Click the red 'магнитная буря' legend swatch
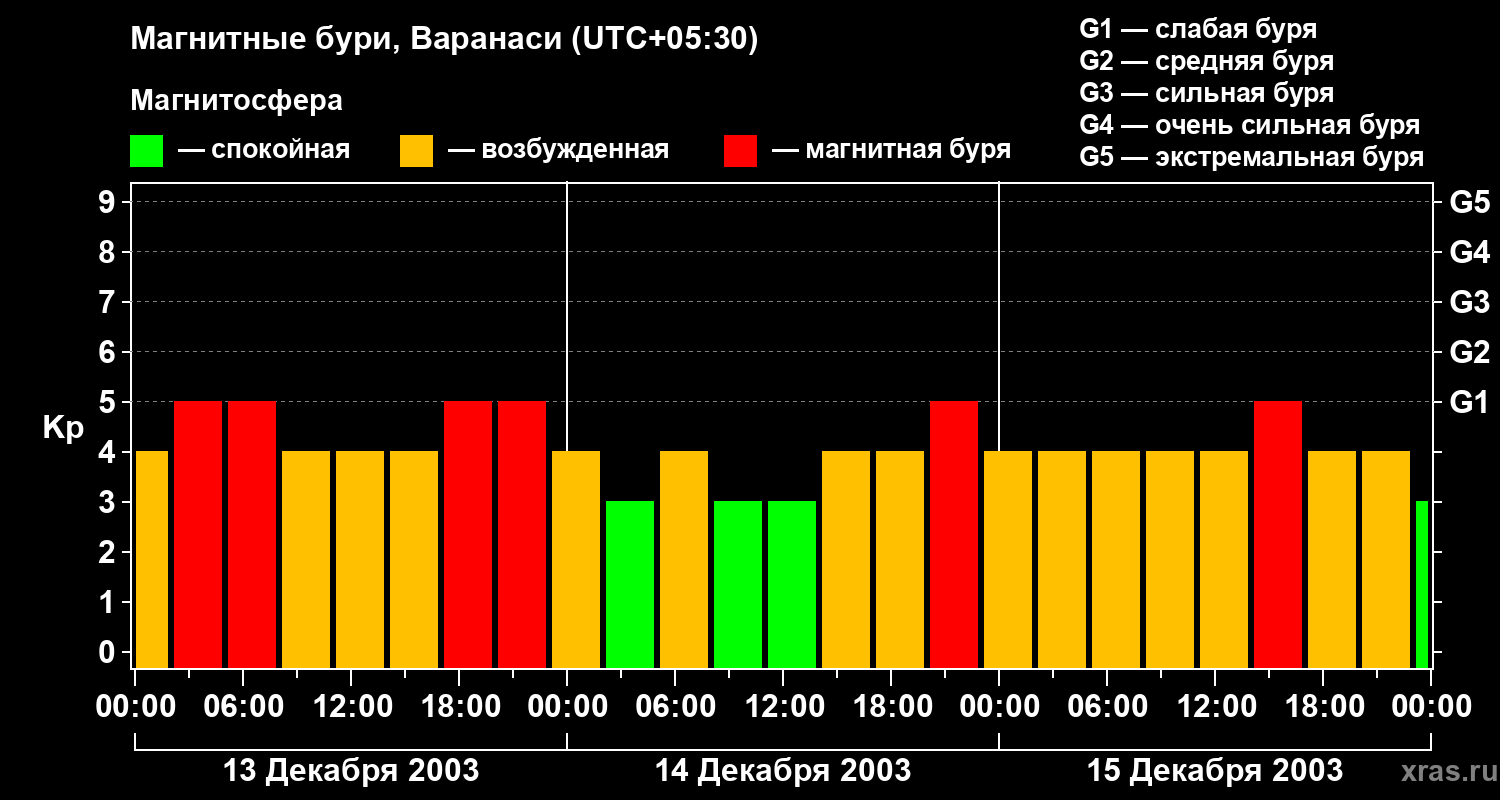The width and height of the screenshot is (1500, 800). point(740,151)
